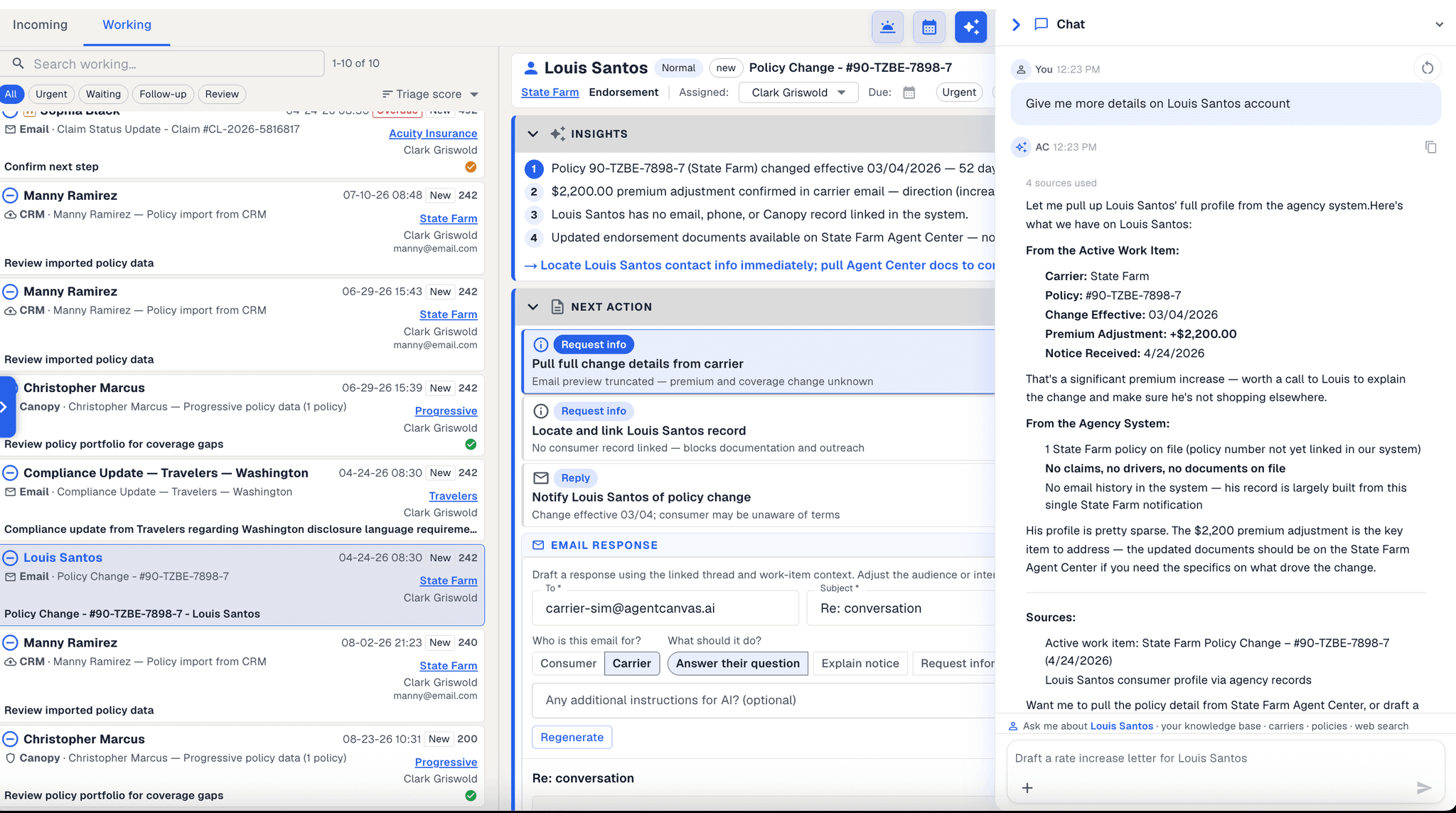Click the Reply badge on Notify Louis Santos

[x=575, y=478]
